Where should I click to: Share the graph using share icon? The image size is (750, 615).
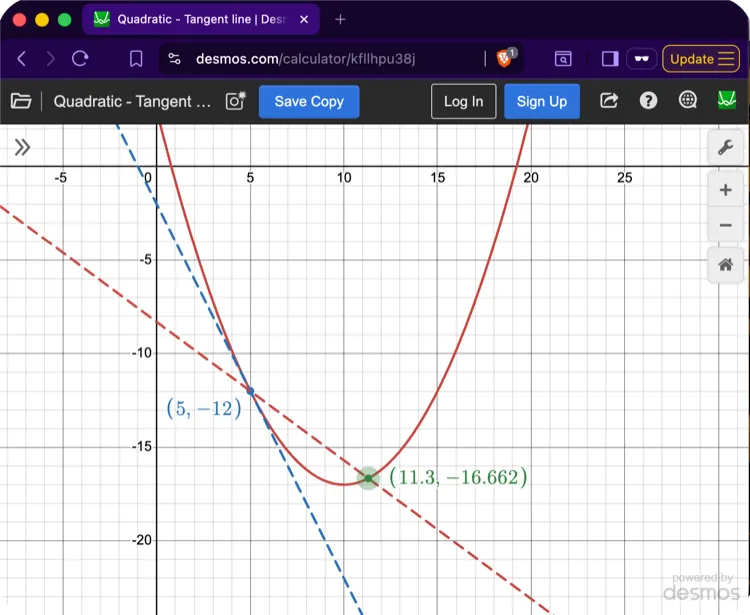point(609,101)
